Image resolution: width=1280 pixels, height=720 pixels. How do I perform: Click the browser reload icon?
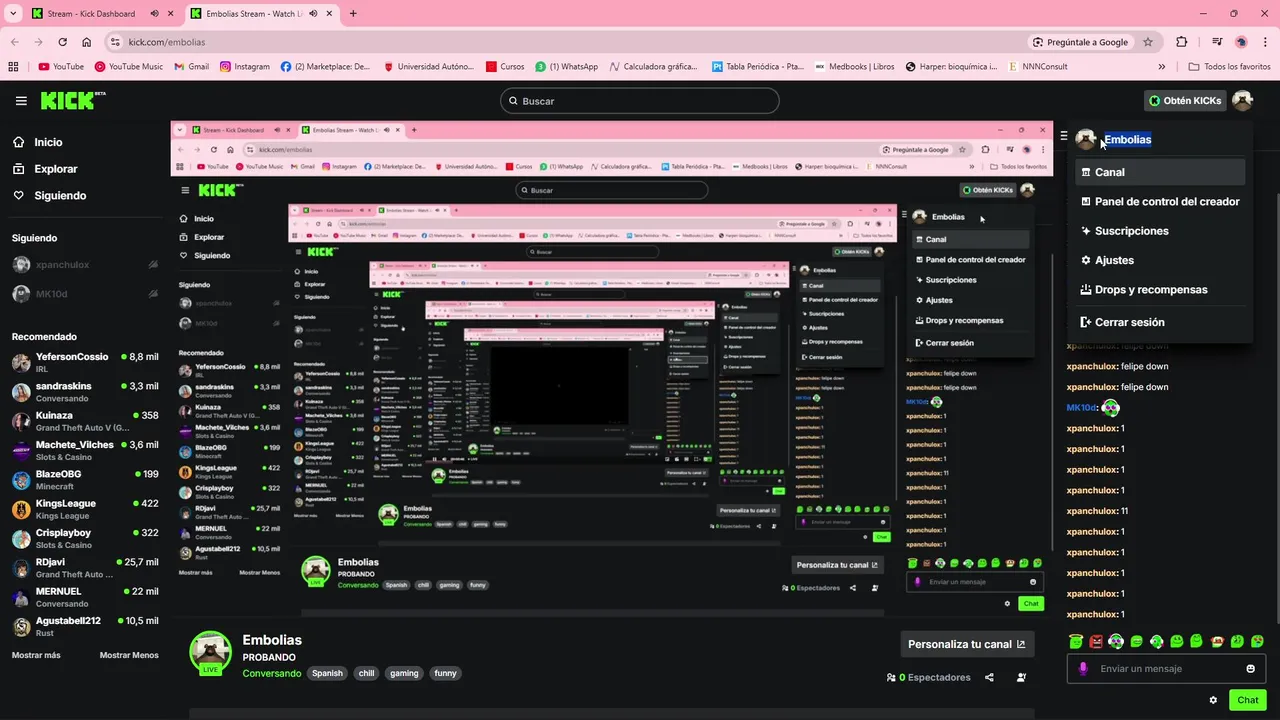[62, 42]
